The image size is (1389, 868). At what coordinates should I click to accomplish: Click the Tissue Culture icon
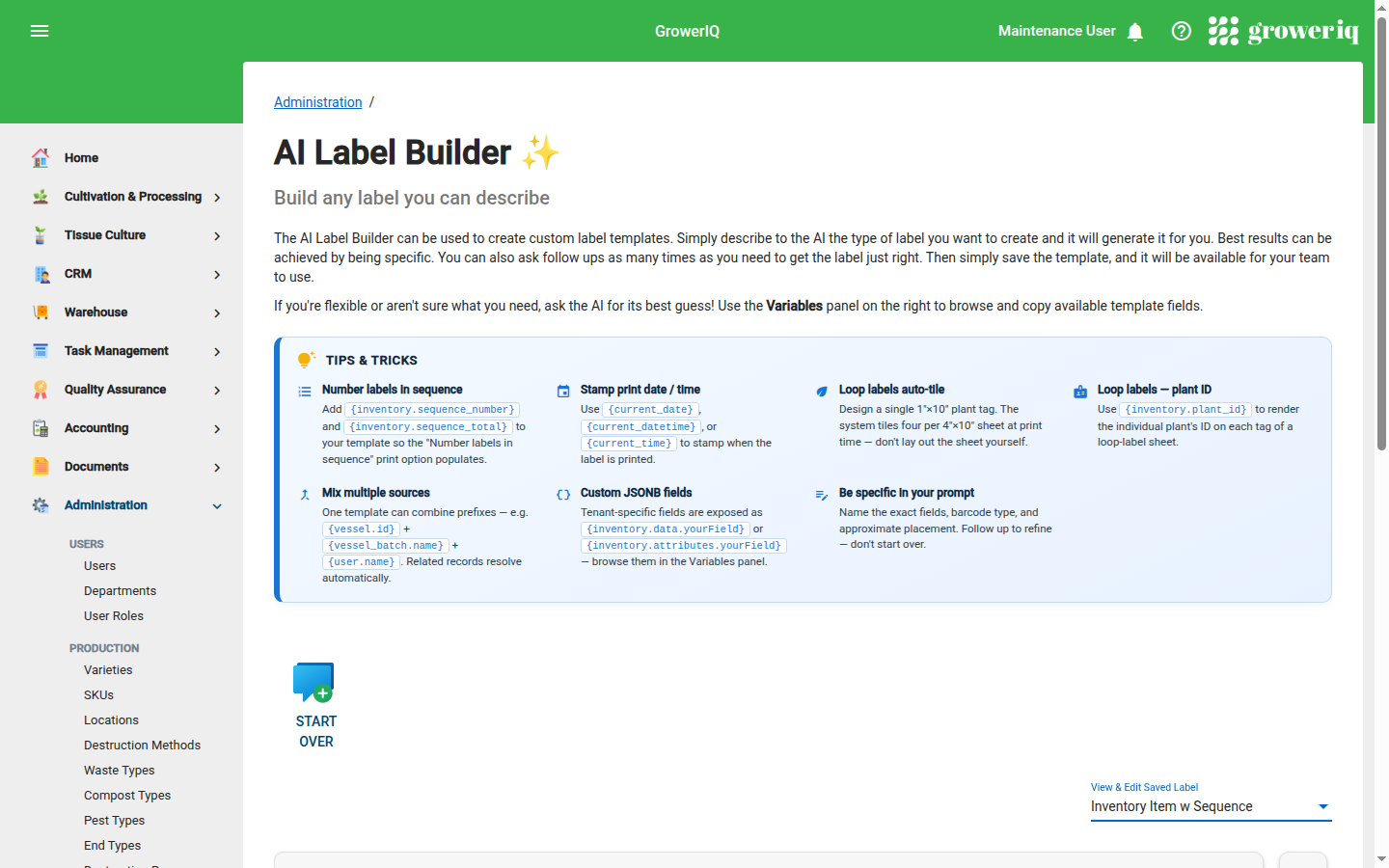pos(41,234)
